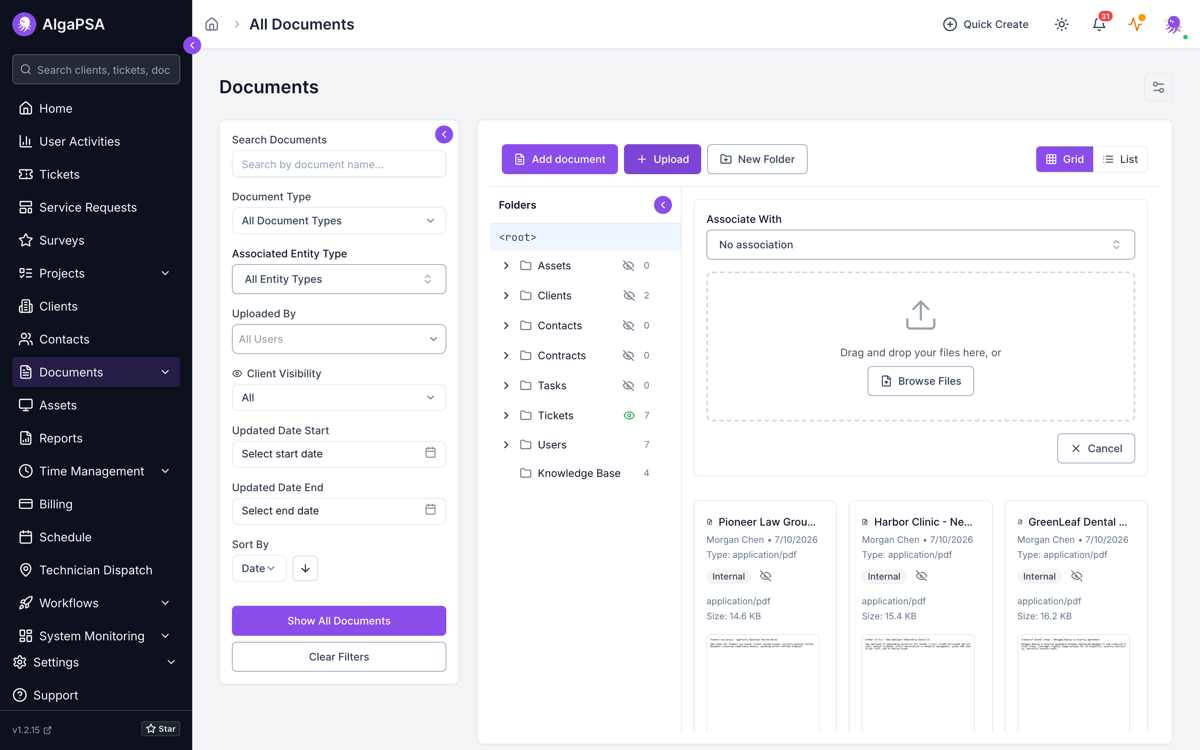This screenshot has width=1200, height=750.
Task: Click Show All Documents button
Action: 339,621
